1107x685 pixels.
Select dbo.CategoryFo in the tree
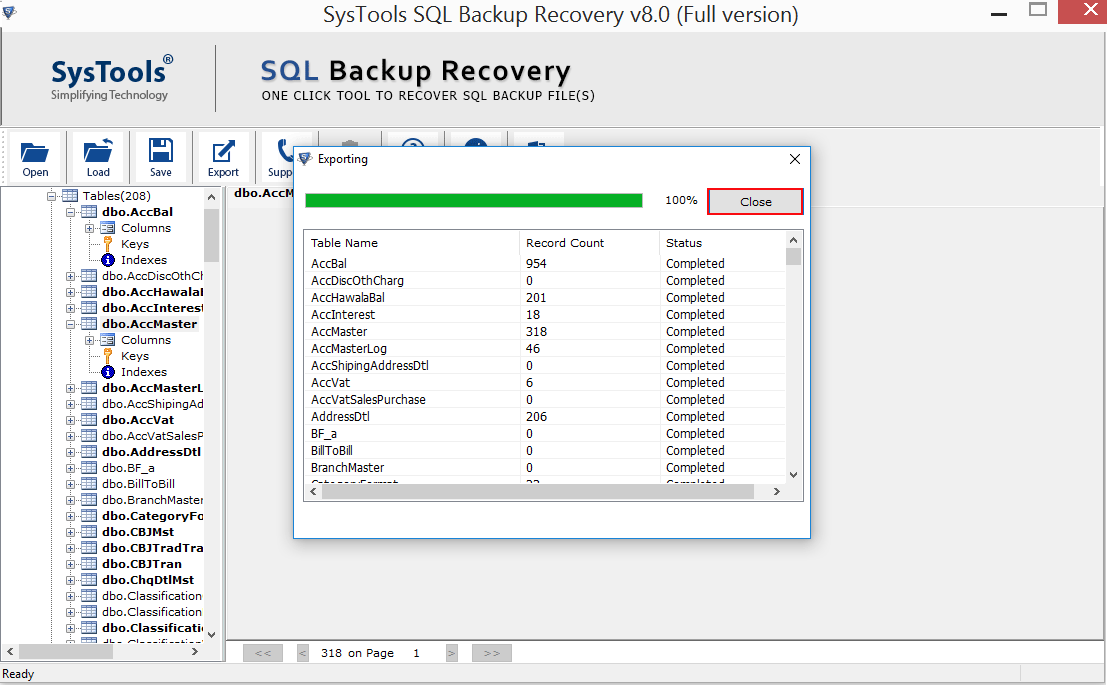[x=152, y=516]
